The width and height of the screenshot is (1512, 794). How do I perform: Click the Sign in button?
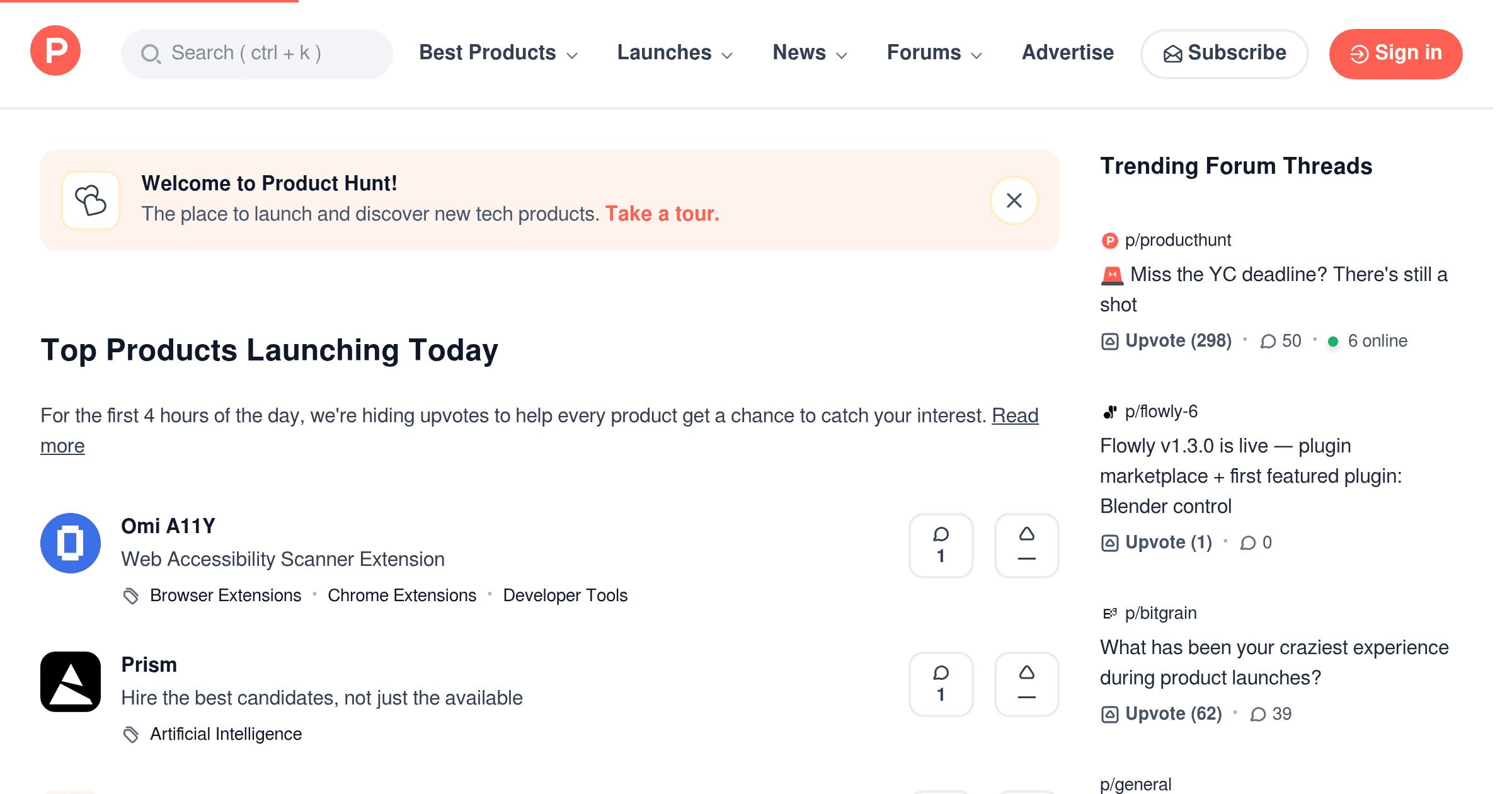coord(1395,54)
